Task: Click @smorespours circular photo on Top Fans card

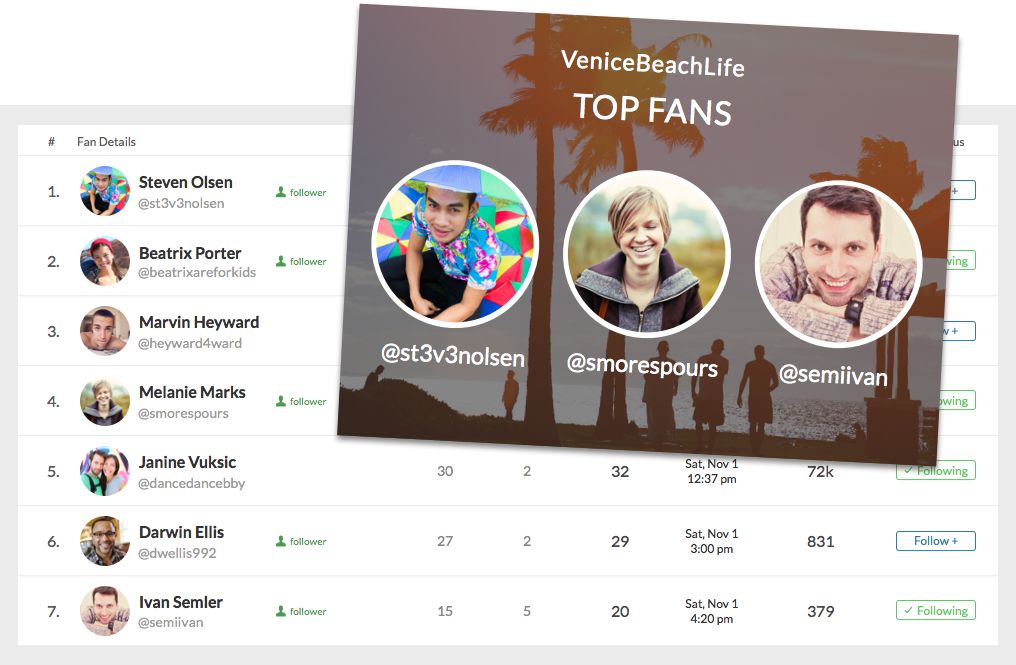Action: pos(647,254)
